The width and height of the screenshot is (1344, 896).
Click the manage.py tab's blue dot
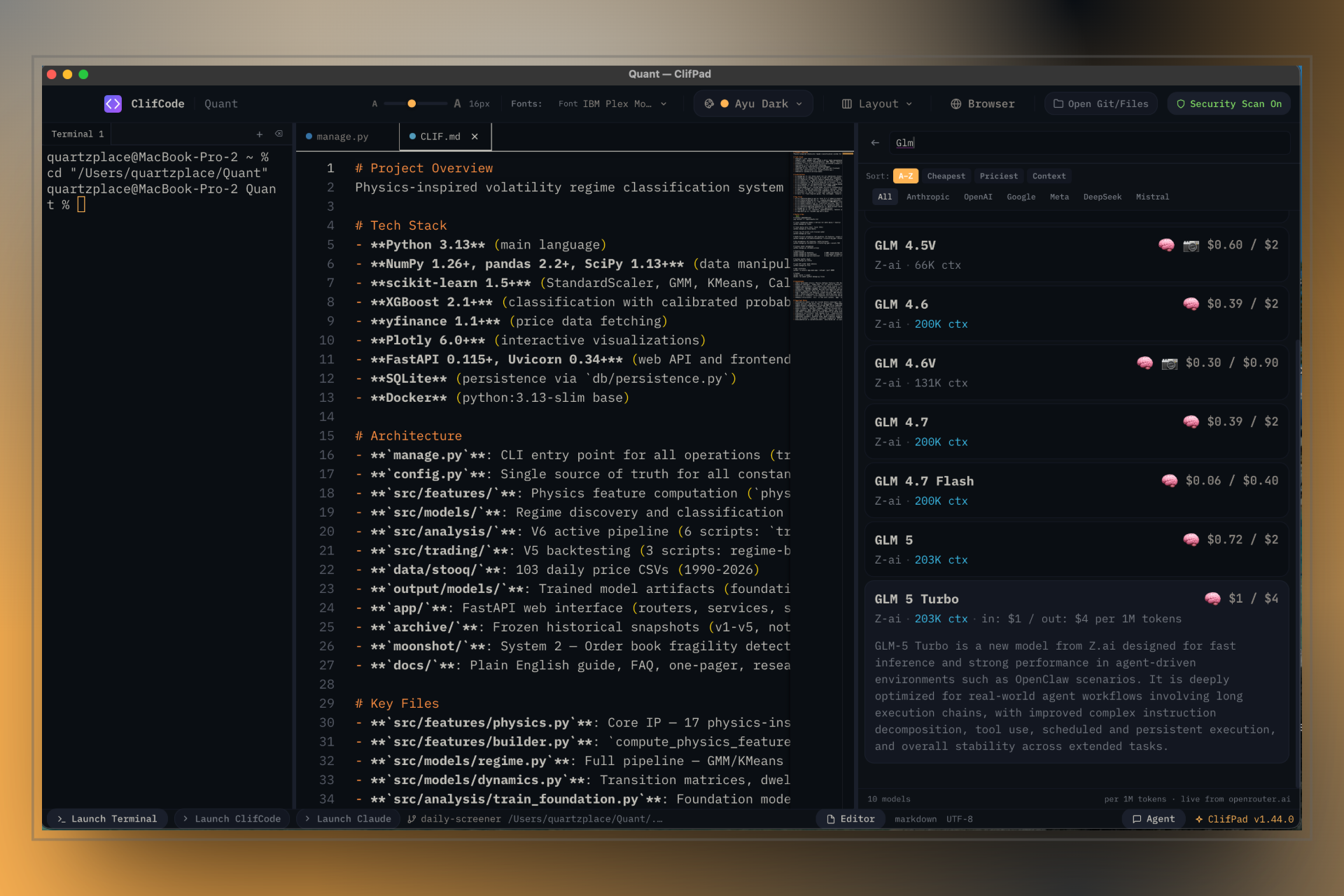pos(309,136)
